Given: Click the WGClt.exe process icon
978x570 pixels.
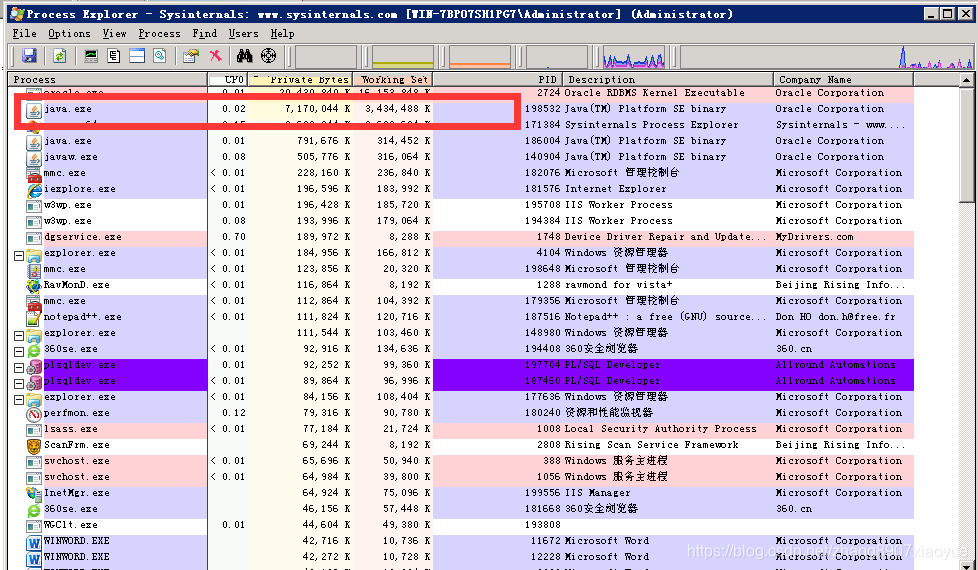Looking at the screenshot, I should 34,526.
